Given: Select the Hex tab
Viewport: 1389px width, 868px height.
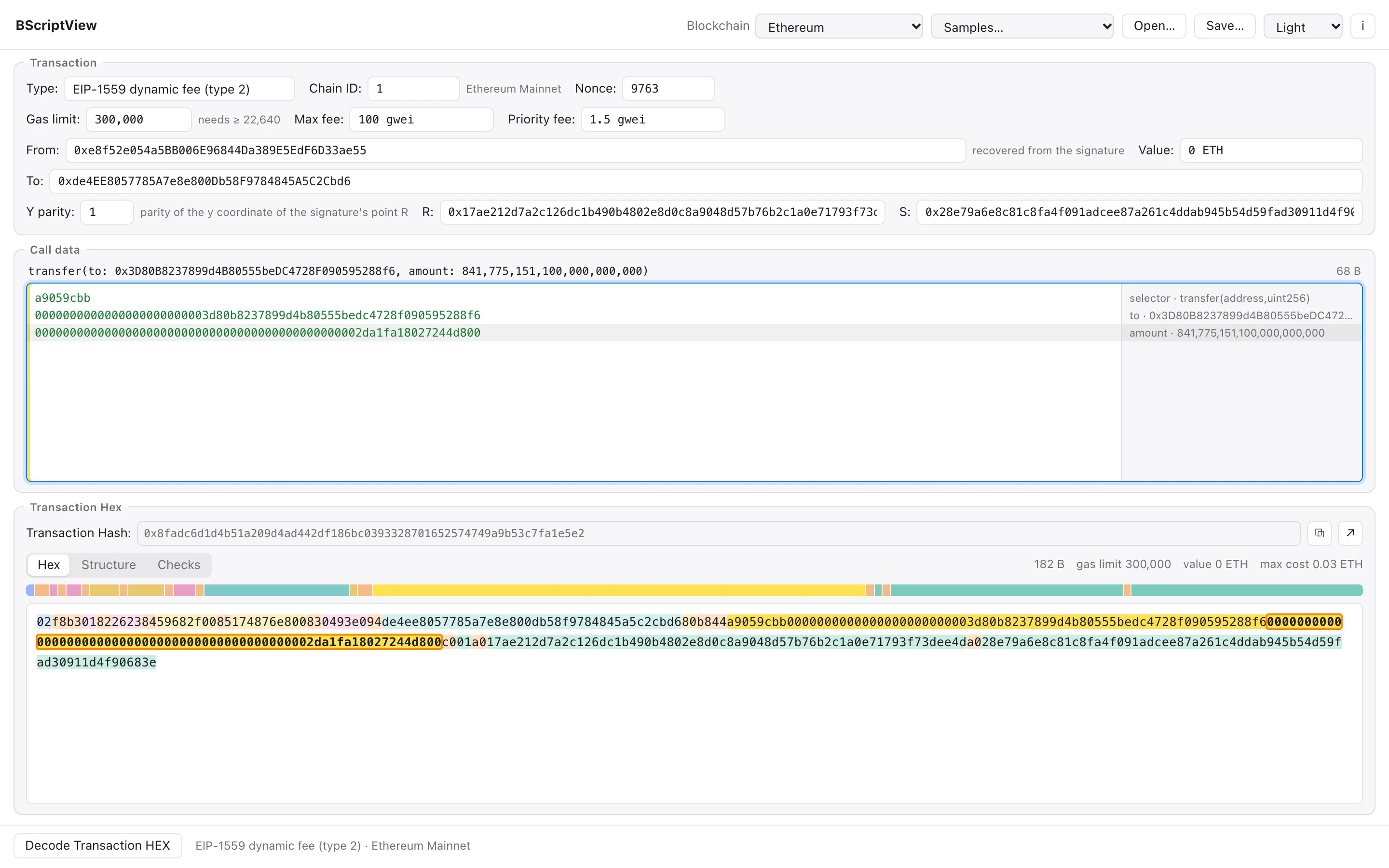Looking at the screenshot, I should pyautogui.click(x=49, y=565).
